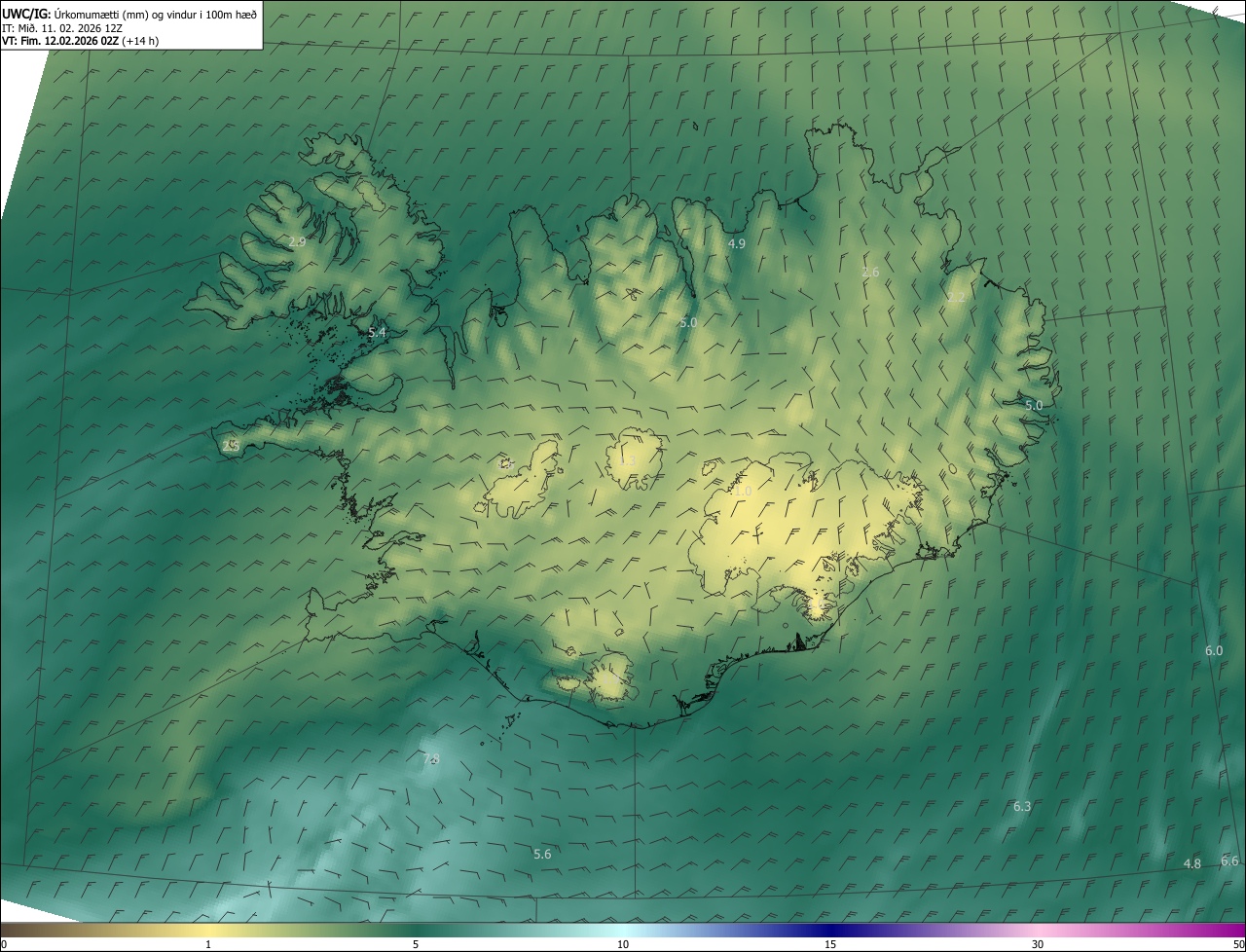Screen dimensions: 1246x952
Task: Click the 6.6 value label in bottom-right corner
Action: pyautogui.click(x=1228, y=860)
